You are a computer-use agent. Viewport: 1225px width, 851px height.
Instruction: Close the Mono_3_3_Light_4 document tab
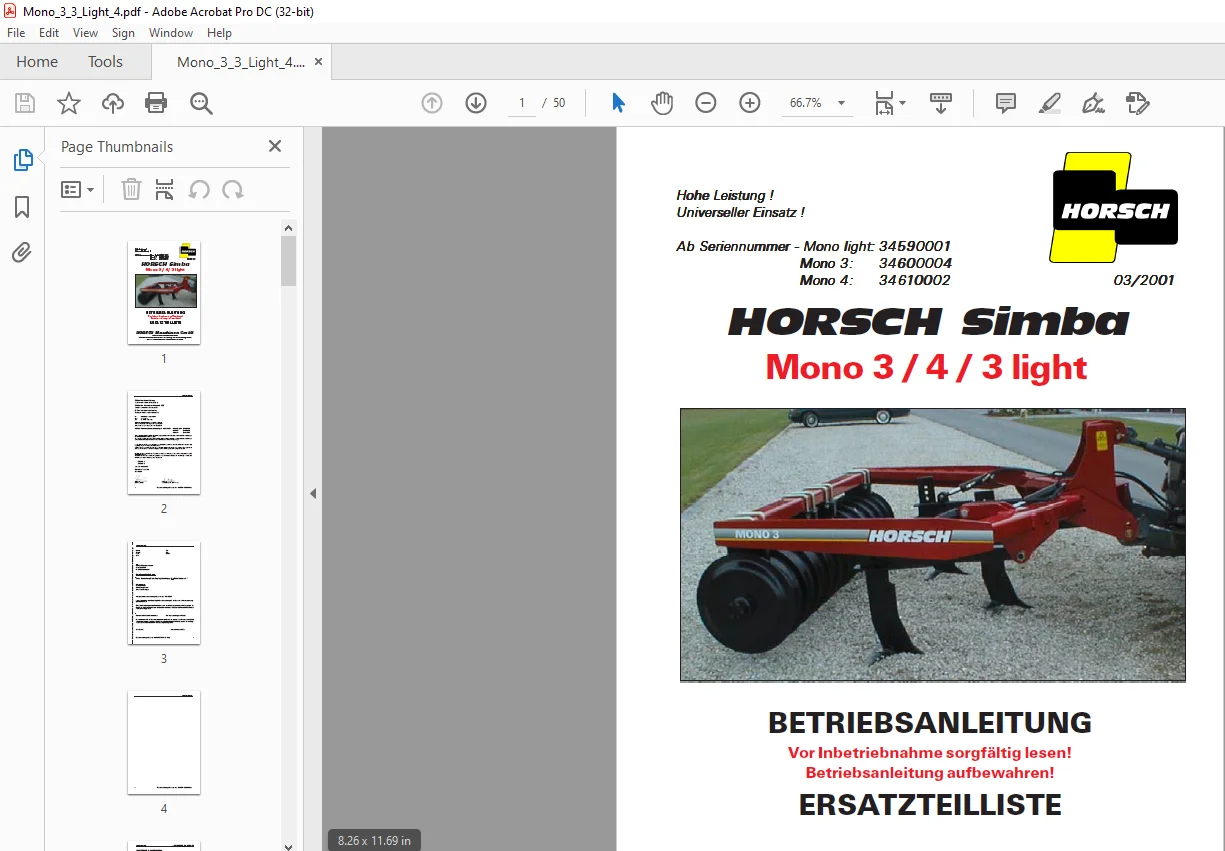pyautogui.click(x=319, y=61)
